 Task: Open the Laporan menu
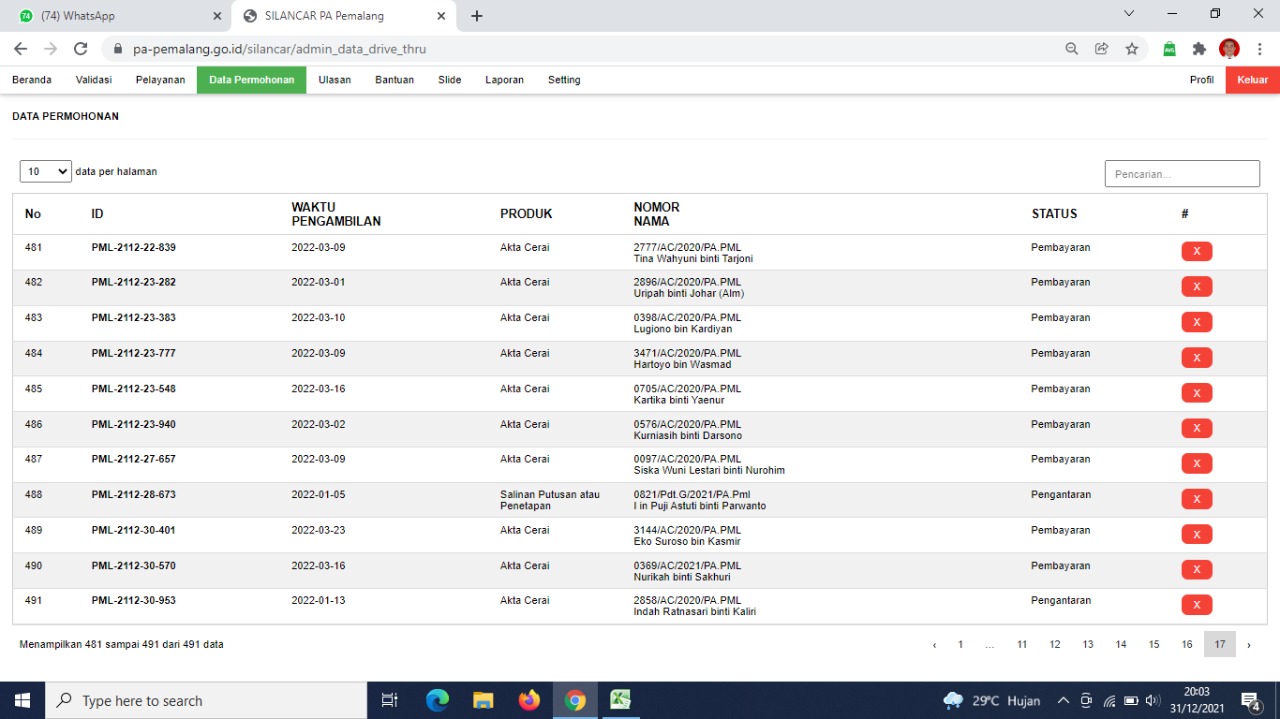point(504,80)
